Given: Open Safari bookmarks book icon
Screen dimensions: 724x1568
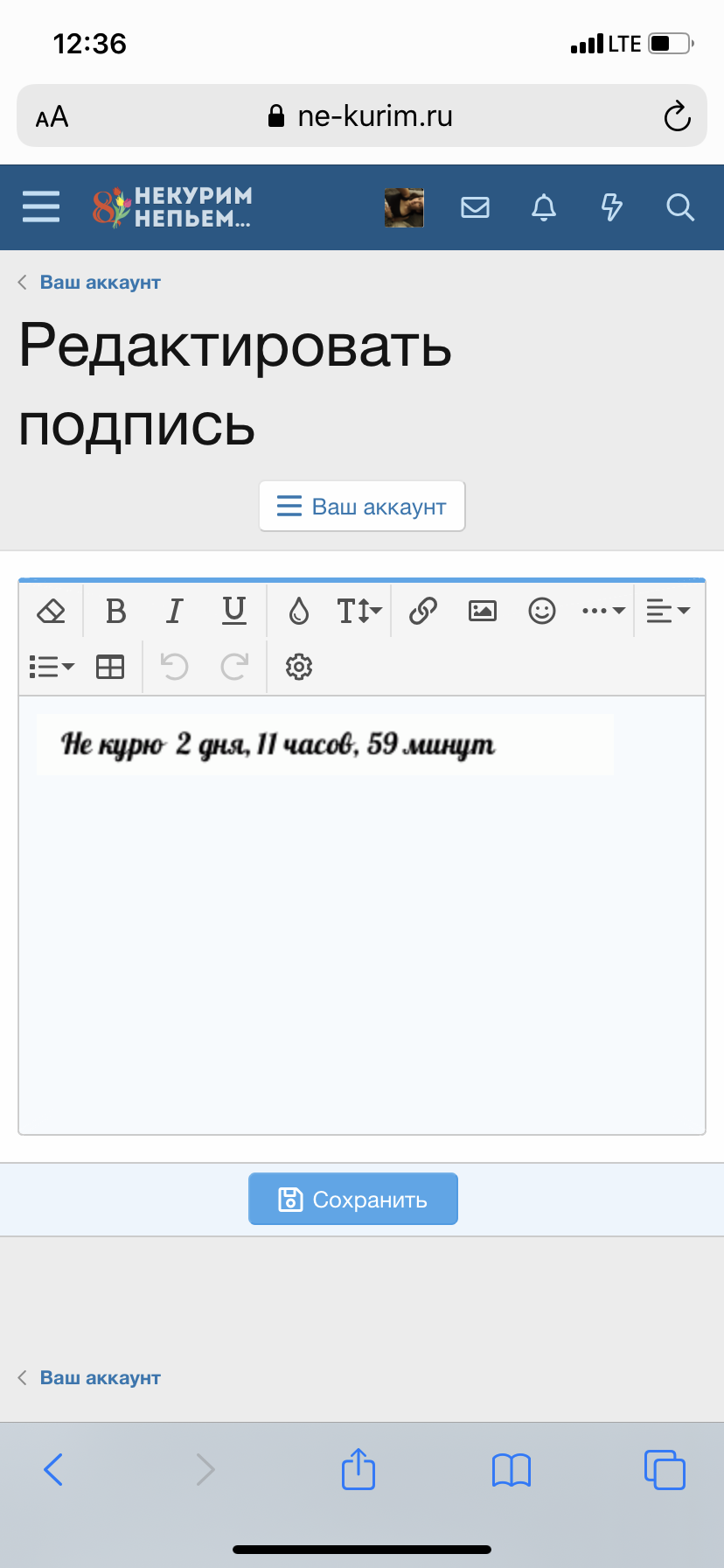Looking at the screenshot, I should coord(512,1470).
